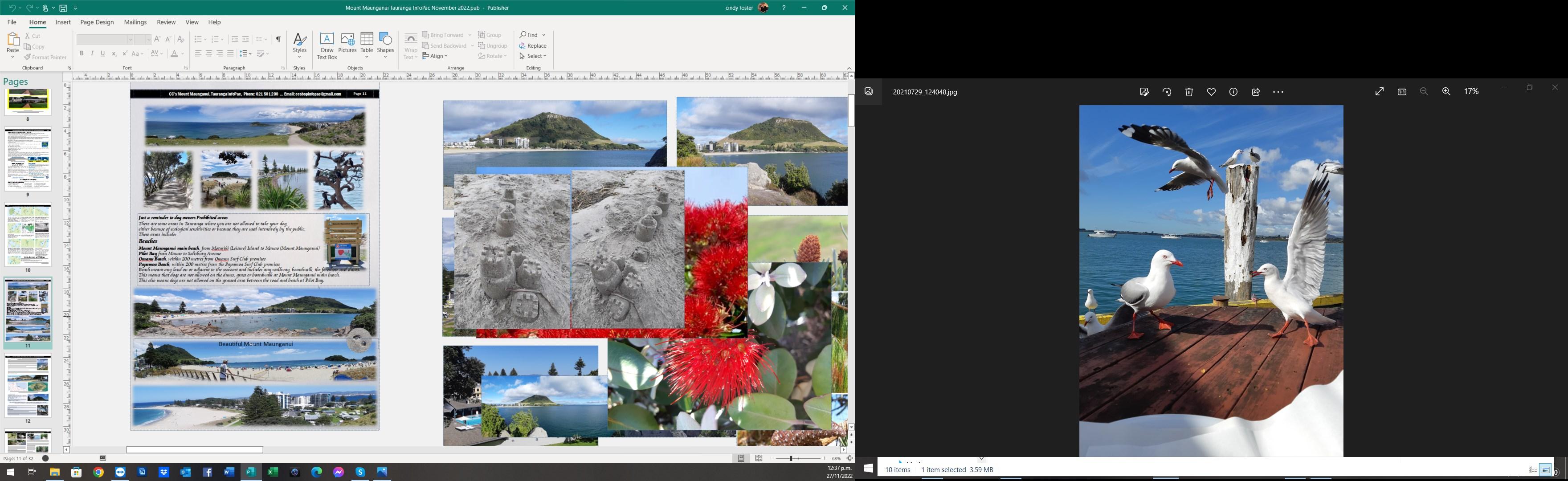This screenshot has height=481, width=1568.
Task: Open the Page Design tab
Action: (x=97, y=23)
